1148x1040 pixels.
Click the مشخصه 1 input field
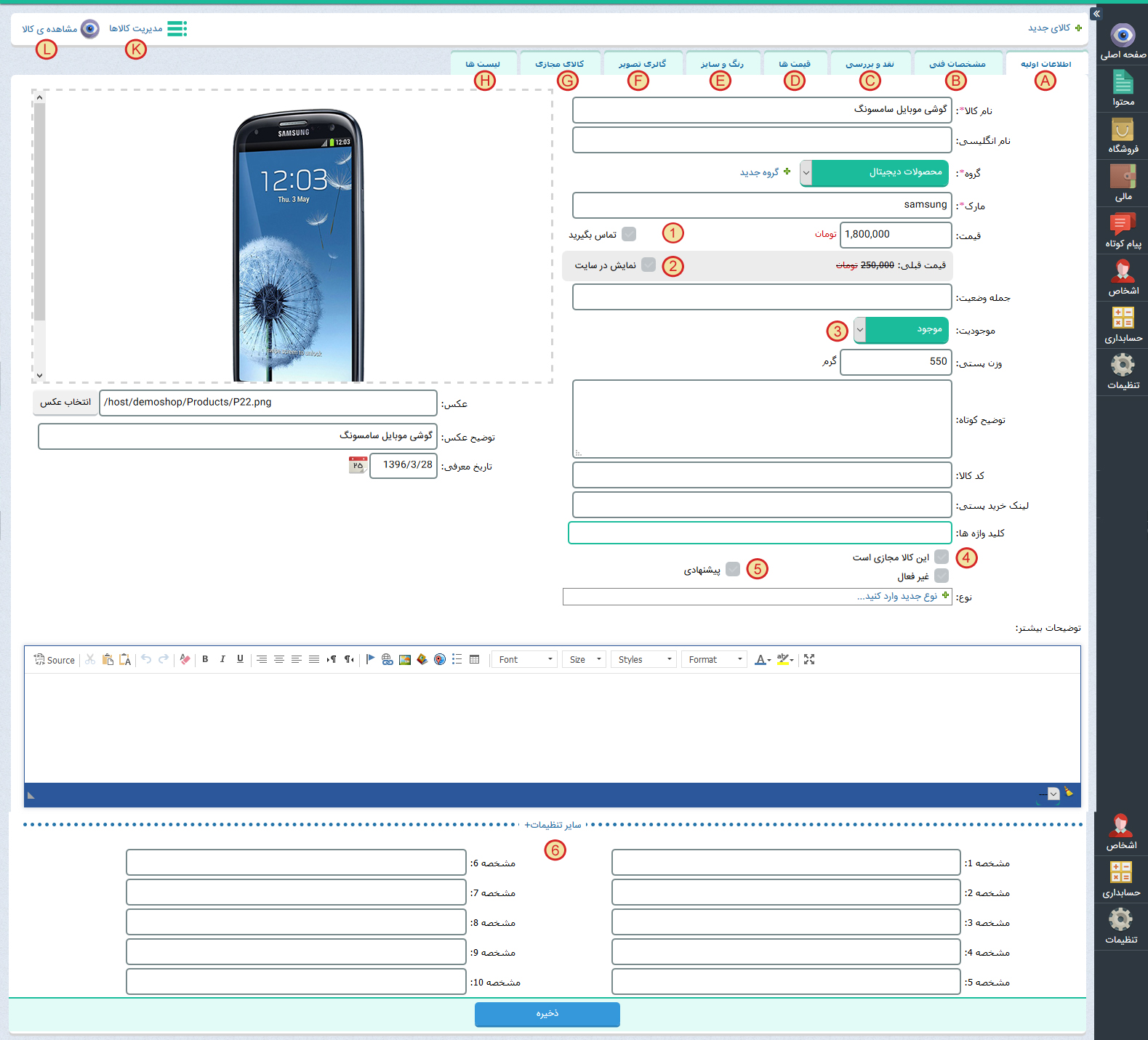(x=786, y=863)
